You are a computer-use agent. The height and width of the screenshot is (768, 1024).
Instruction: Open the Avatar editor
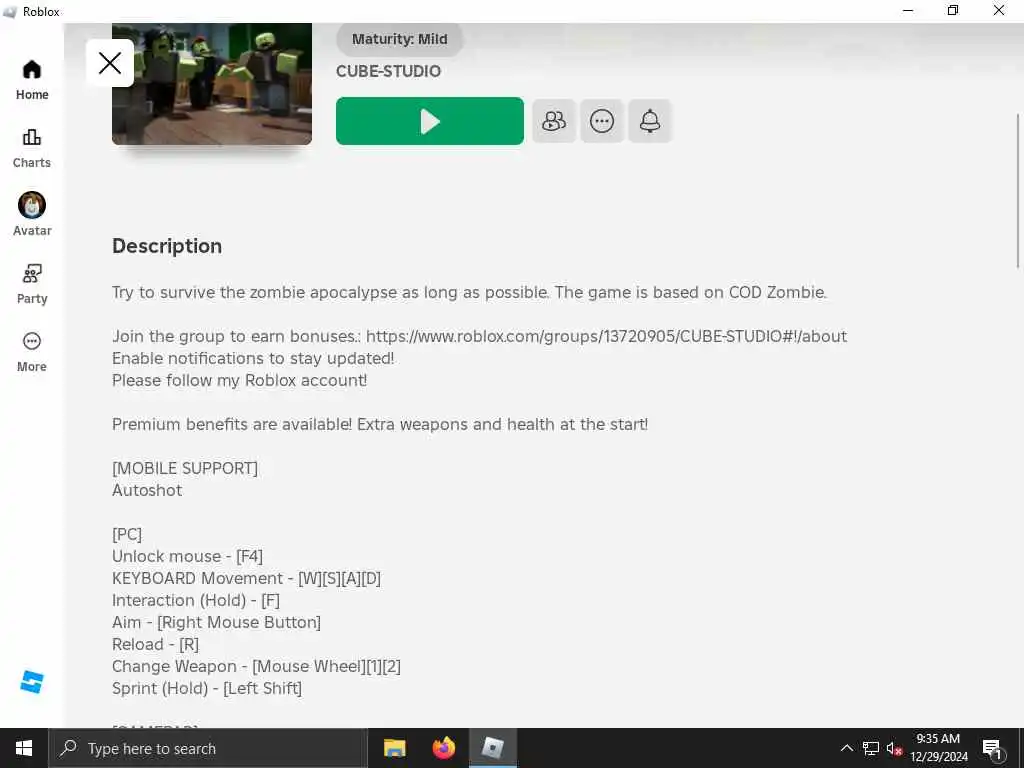click(x=31, y=215)
